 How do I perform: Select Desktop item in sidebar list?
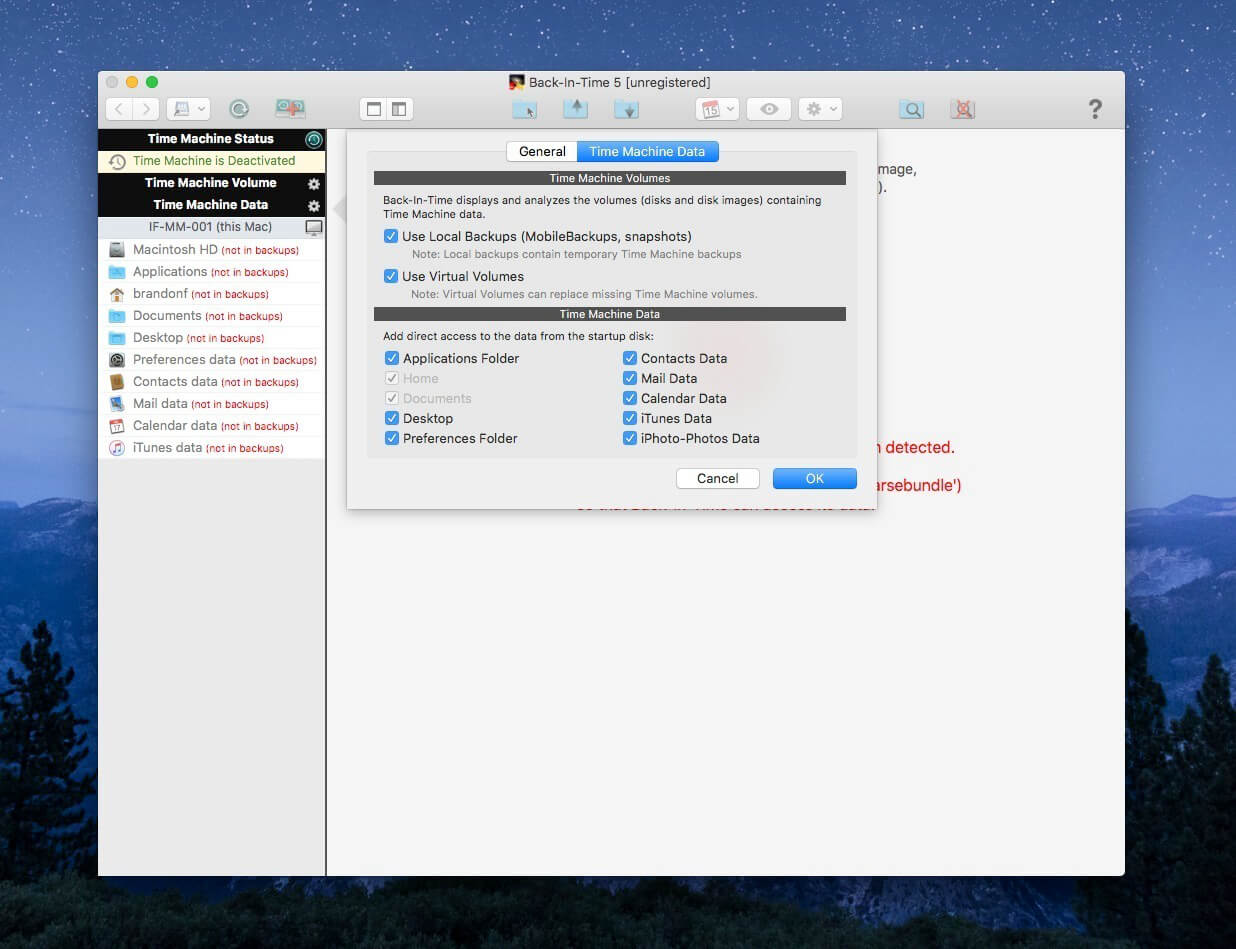(211, 338)
